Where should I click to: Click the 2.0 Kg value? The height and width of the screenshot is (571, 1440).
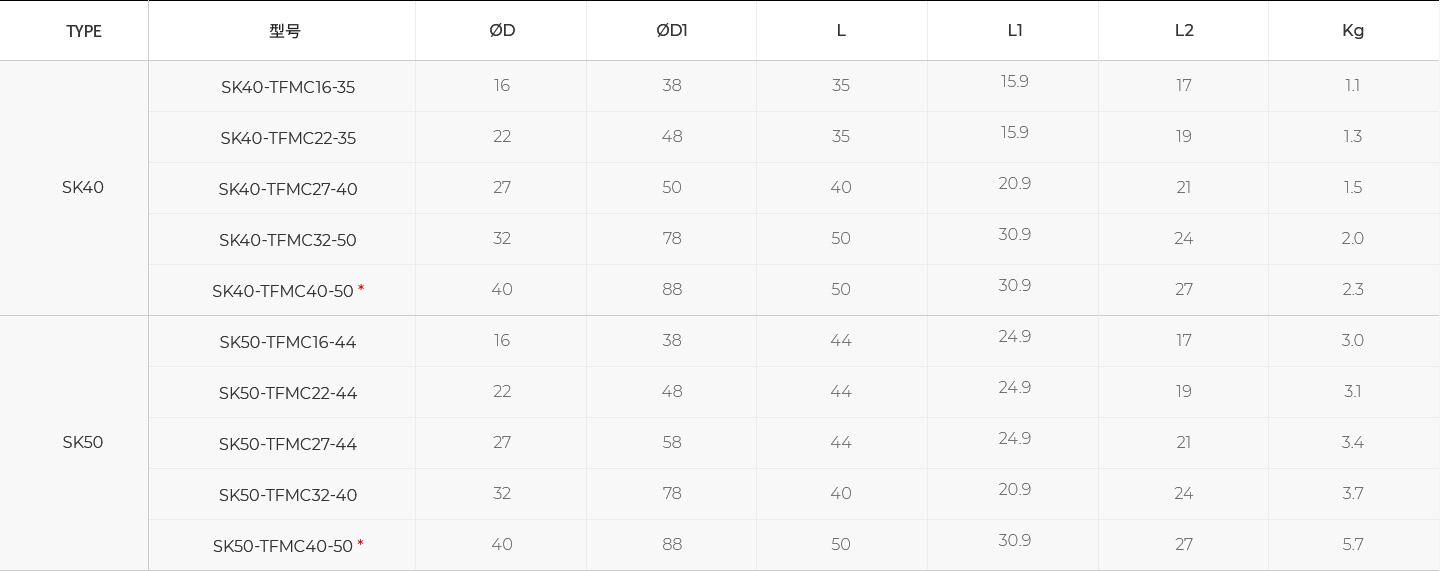coord(1353,239)
